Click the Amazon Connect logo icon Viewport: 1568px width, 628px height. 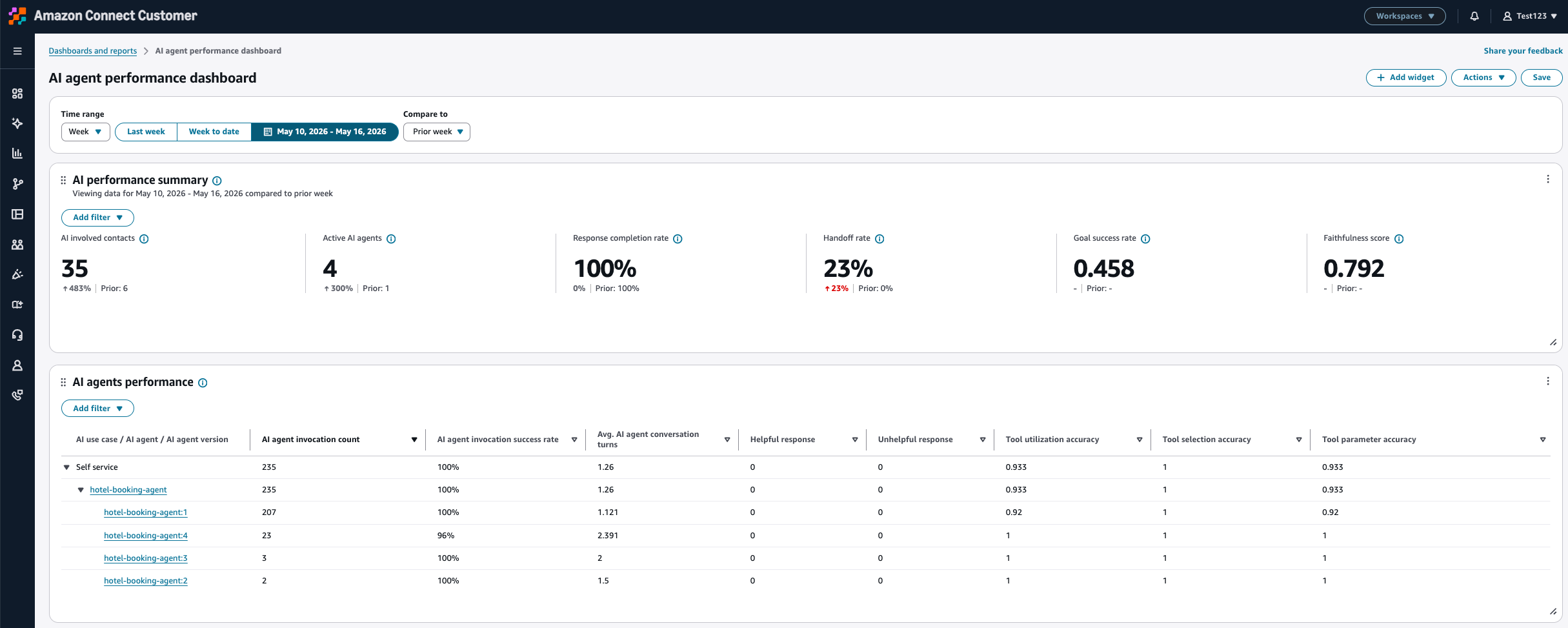17,15
